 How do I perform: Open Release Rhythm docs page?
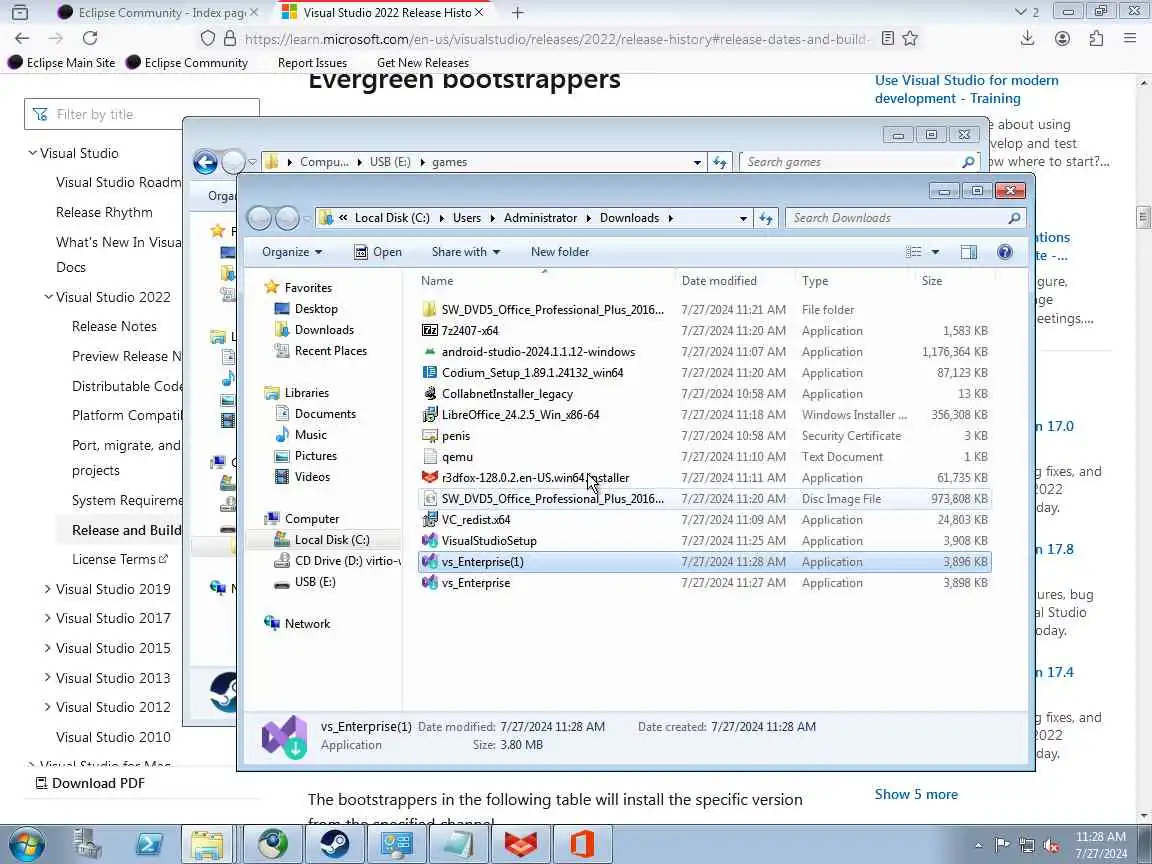pyautogui.click(x=104, y=212)
